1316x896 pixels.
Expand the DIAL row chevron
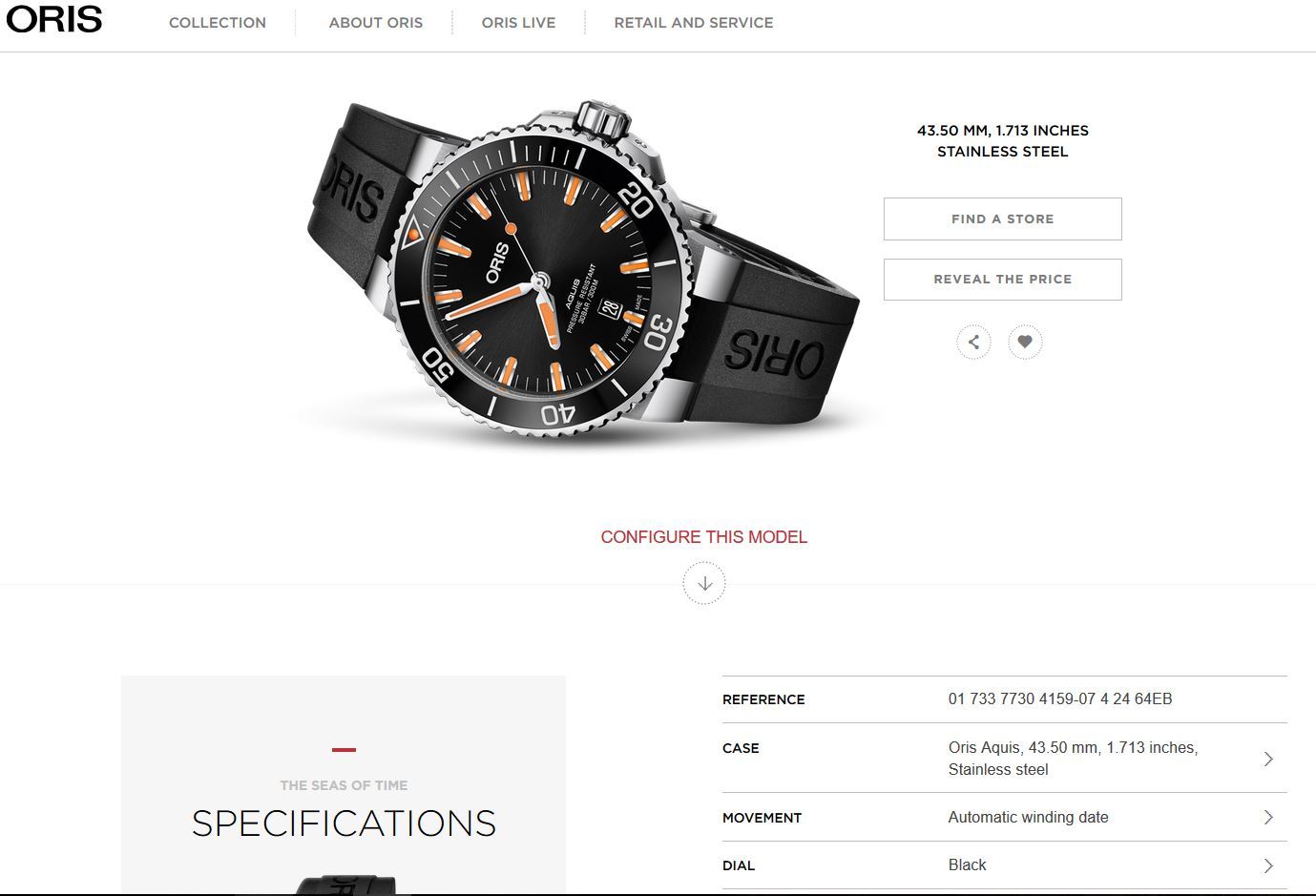(1268, 865)
